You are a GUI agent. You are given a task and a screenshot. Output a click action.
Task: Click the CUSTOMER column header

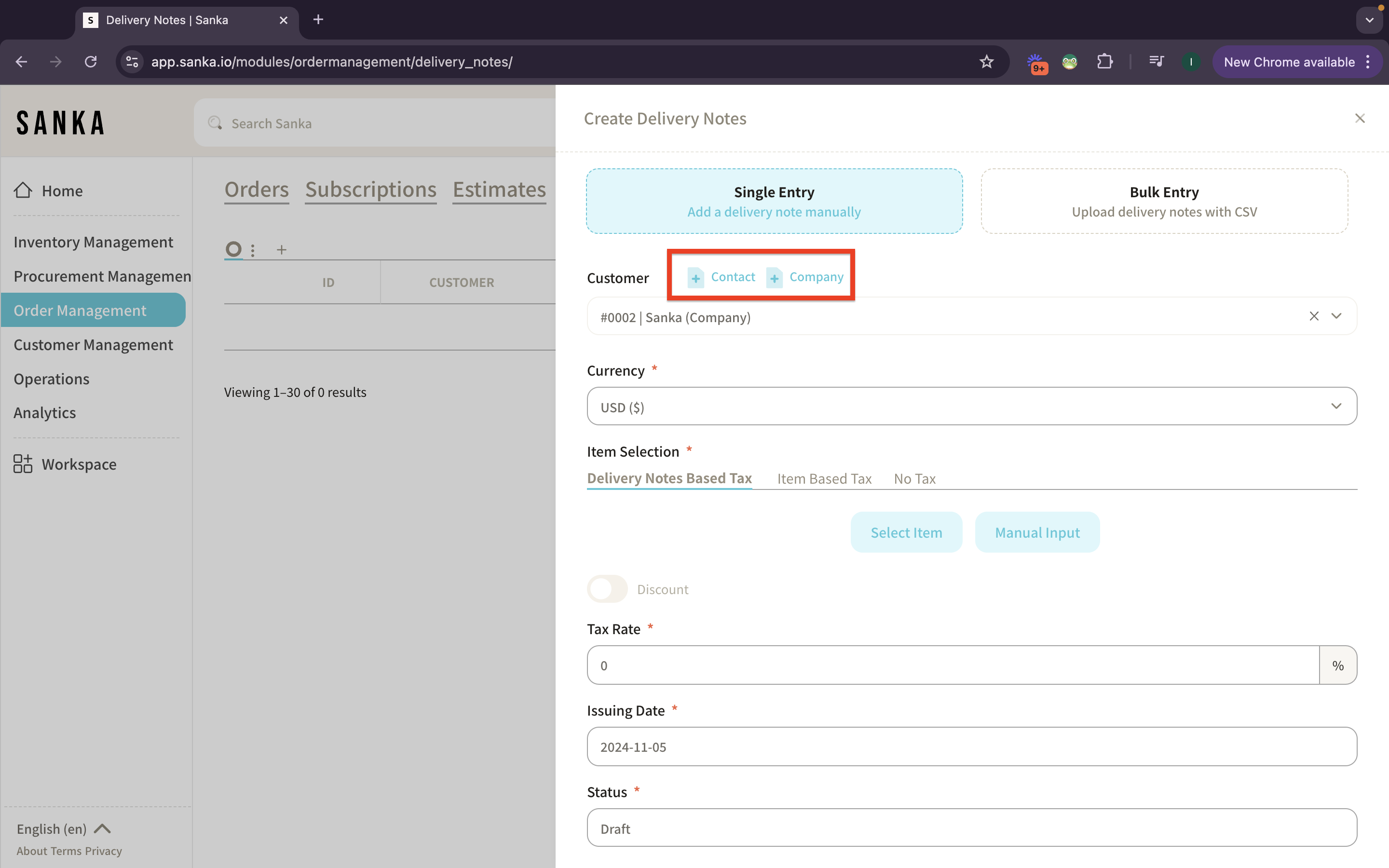coord(462,283)
